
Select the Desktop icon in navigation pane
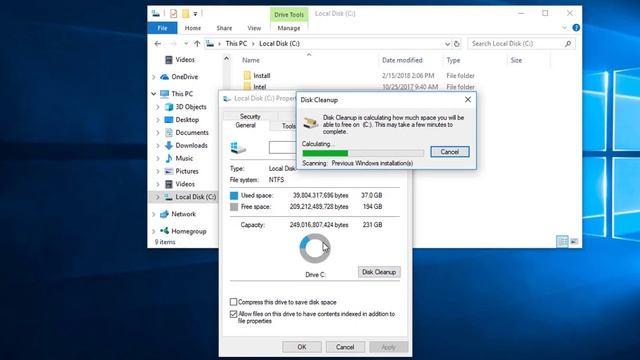pos(169,120)
